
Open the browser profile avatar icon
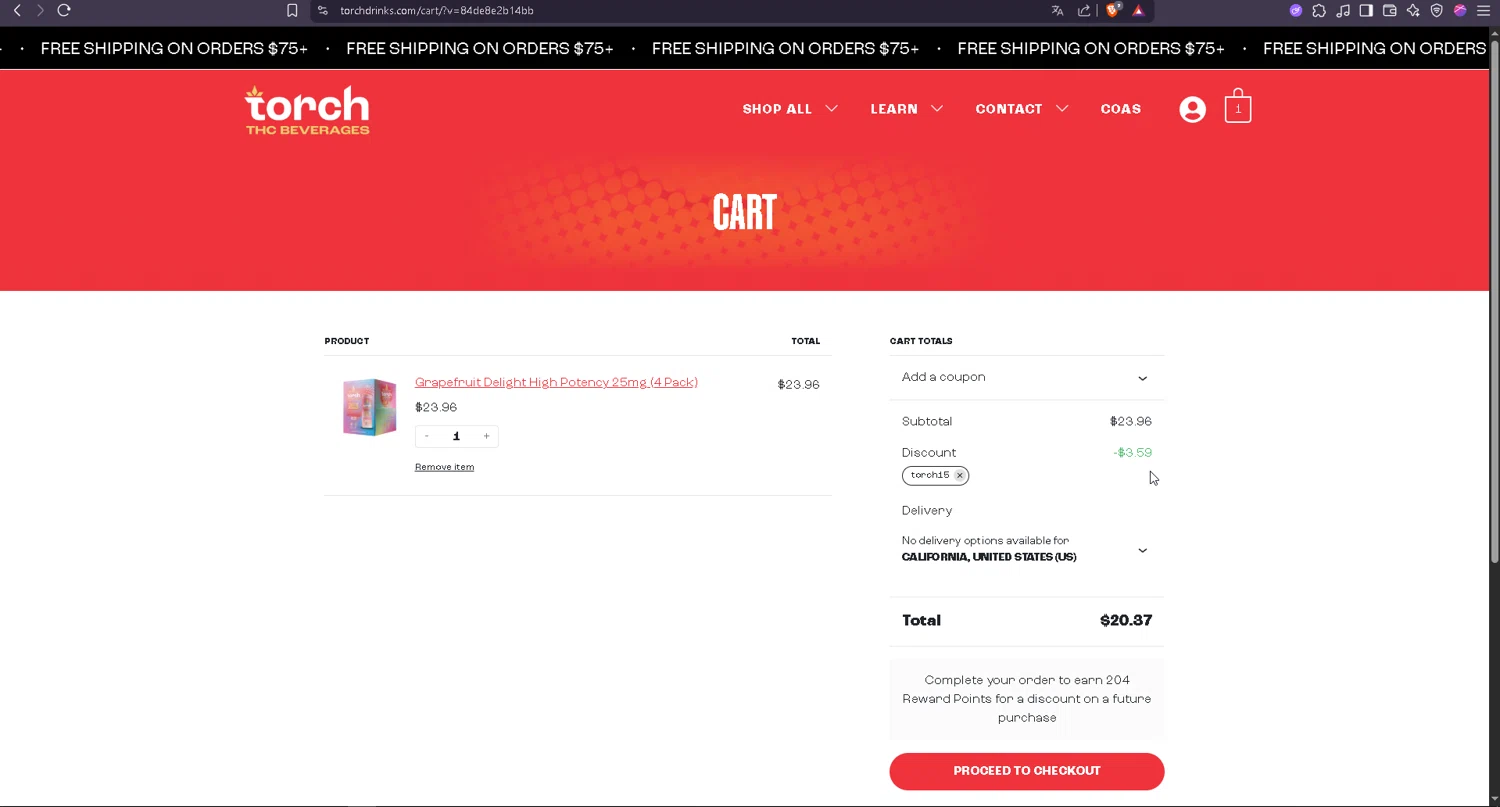coord(1460,11)
